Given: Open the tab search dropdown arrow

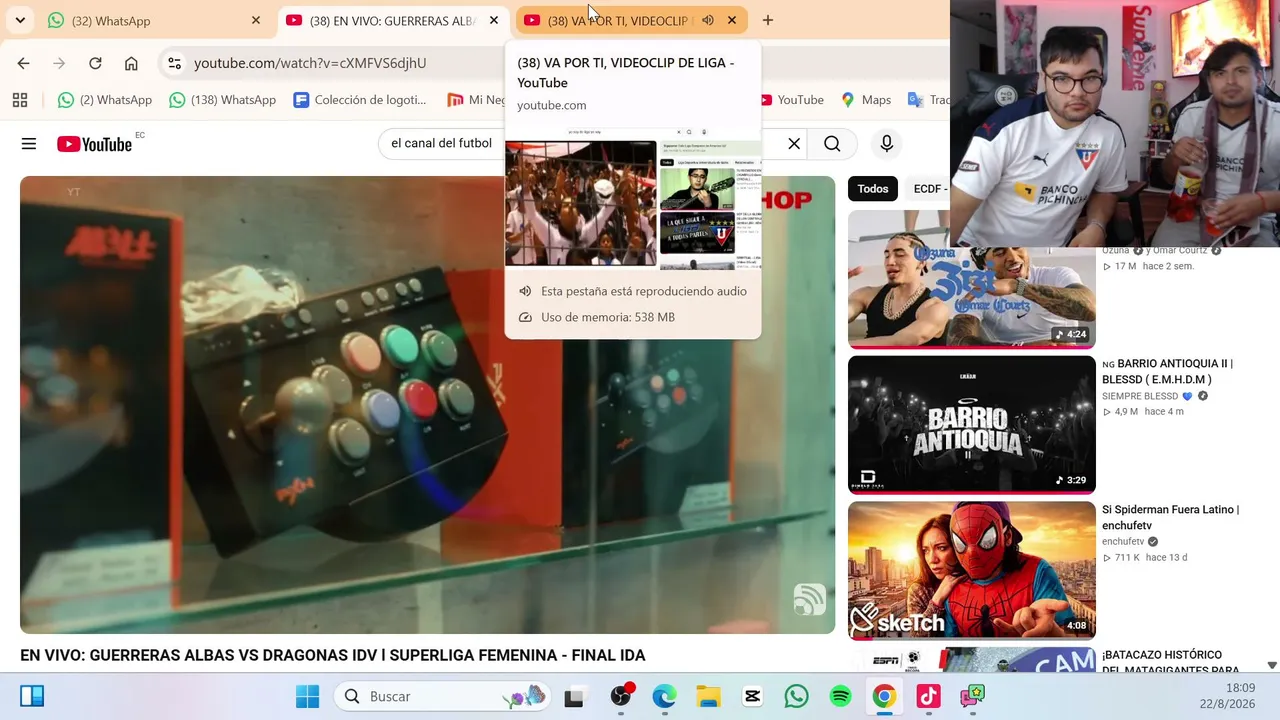Looking at the screenshot, I should tap(20, 20).
